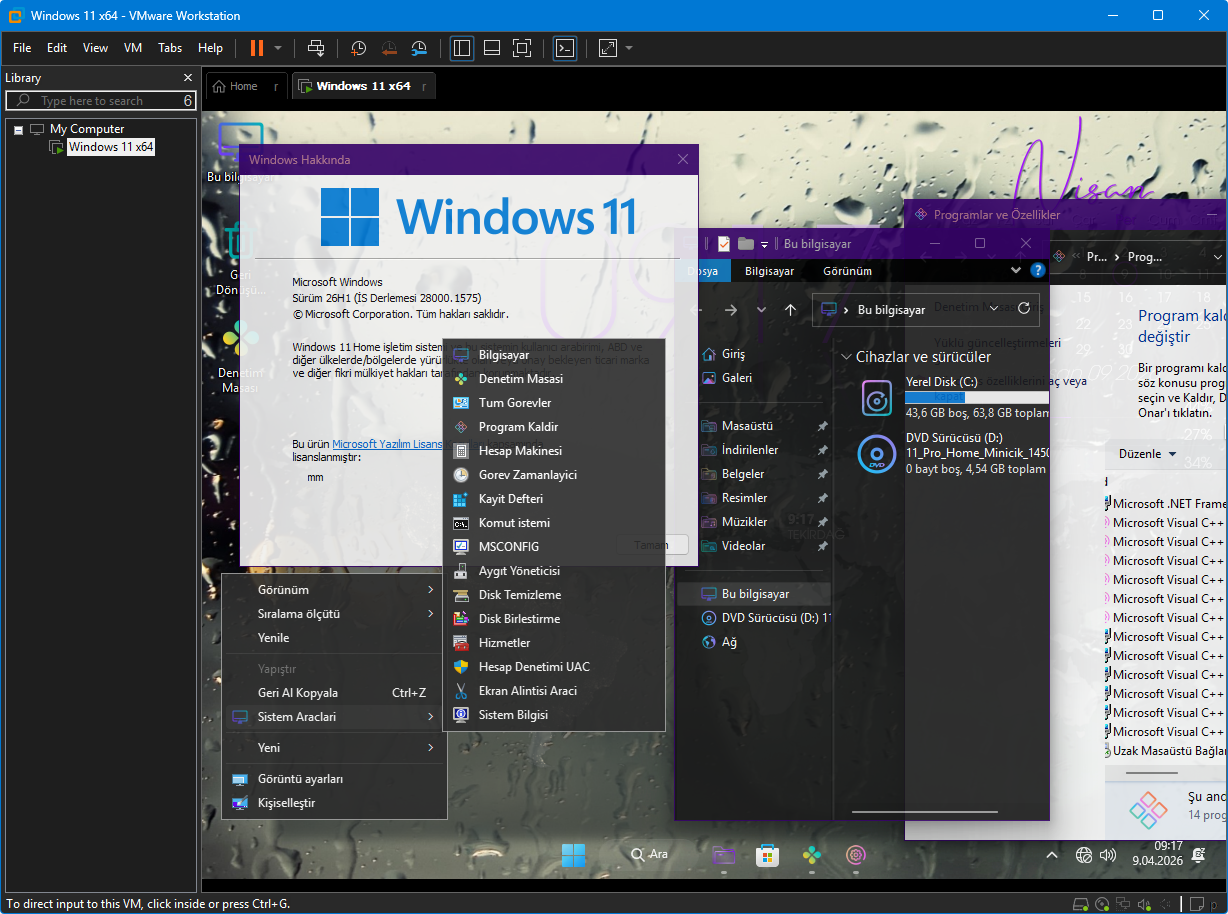Click Kişiselleştir in the context menu
Image resolution: width=1228 pixels, height=914 pixels.
(x=332, y=803)
